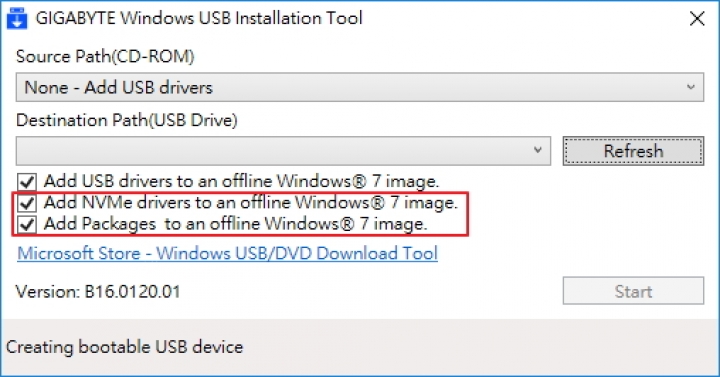
Task: Click the Version B16.0120.01 text
Action: [x=98, y=292]
